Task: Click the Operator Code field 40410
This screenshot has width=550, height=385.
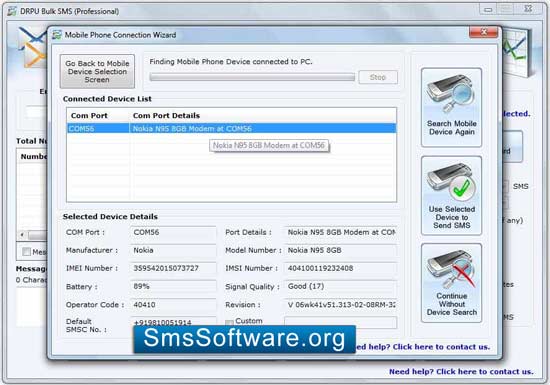Action: [x=173, y=305]
